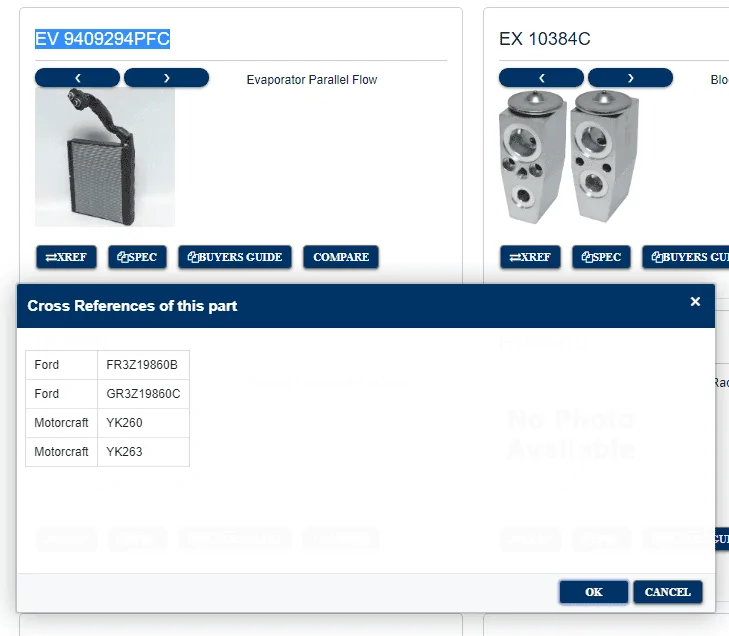This screenshot has height=636, width=729.
Task: Click Ford cell in FR3Z19860B row
Action: pyautogui.click(x=61, y=365)
